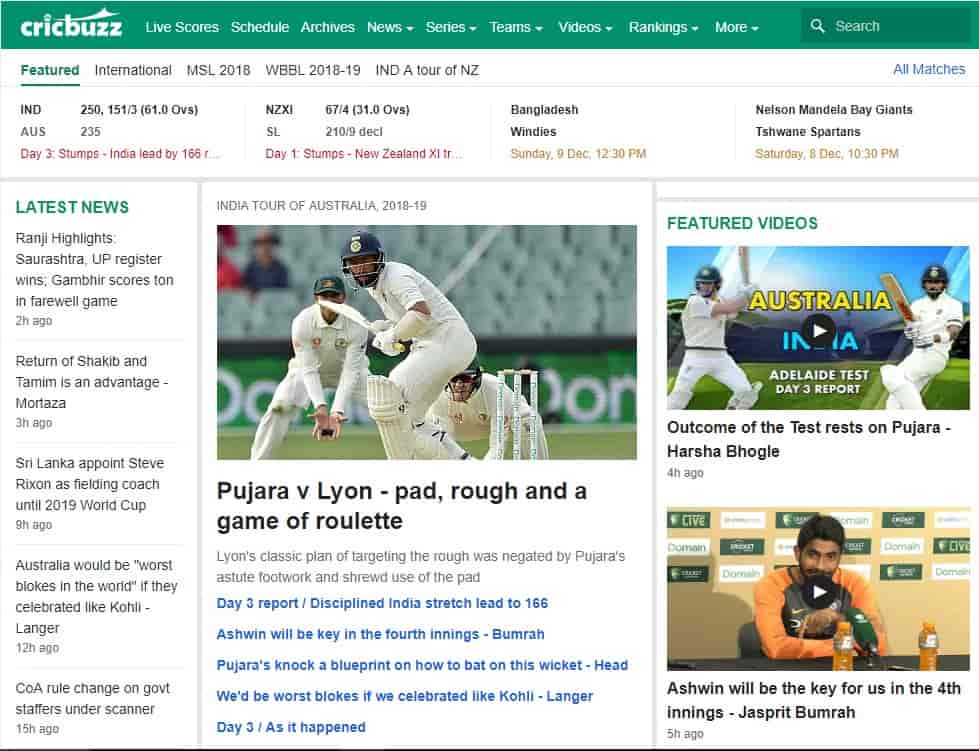Expand the Videos dropdown
This screenshot has width=979, height=751.
585,27
